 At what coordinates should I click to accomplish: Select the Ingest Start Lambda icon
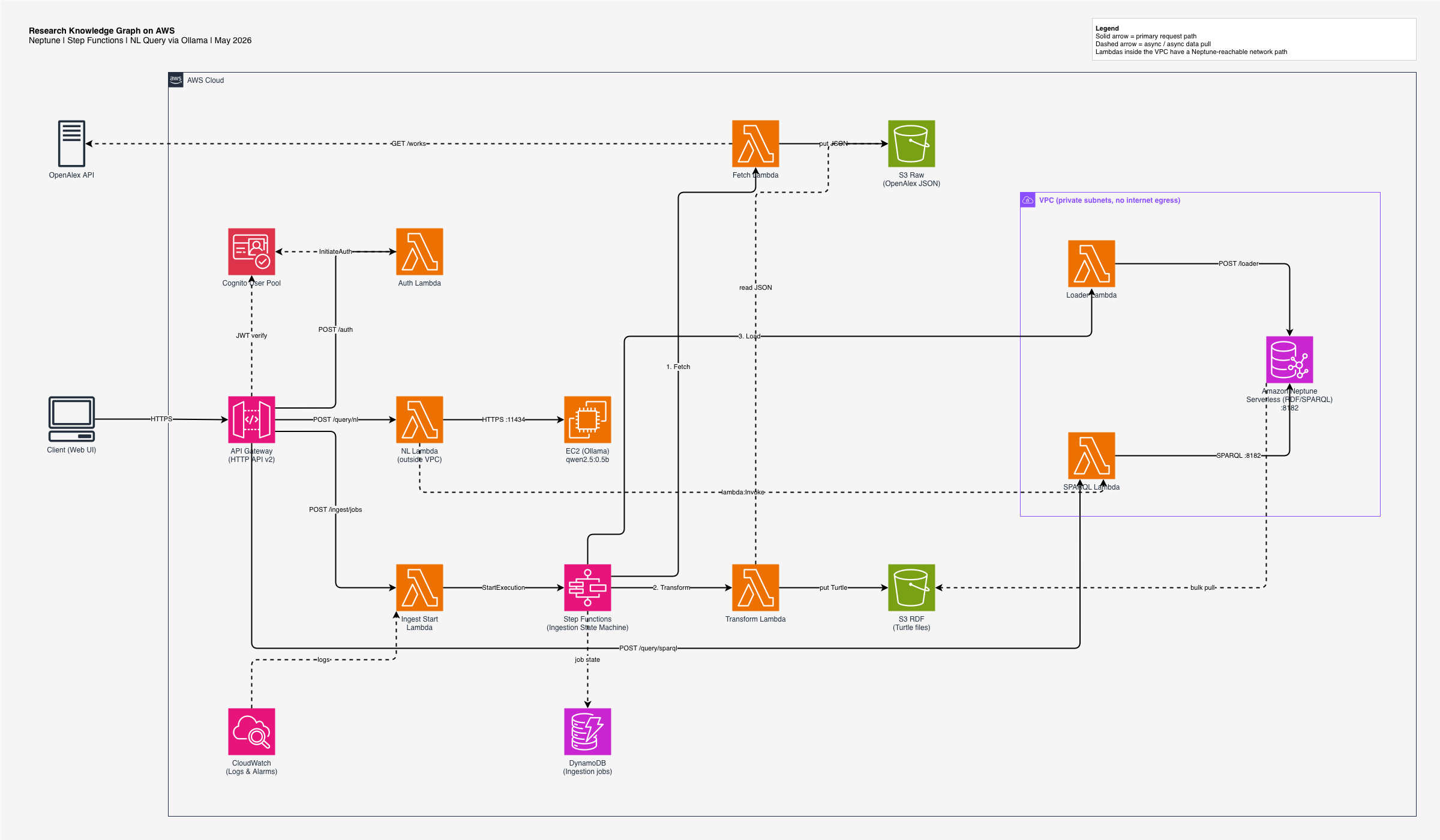[419, 587]
